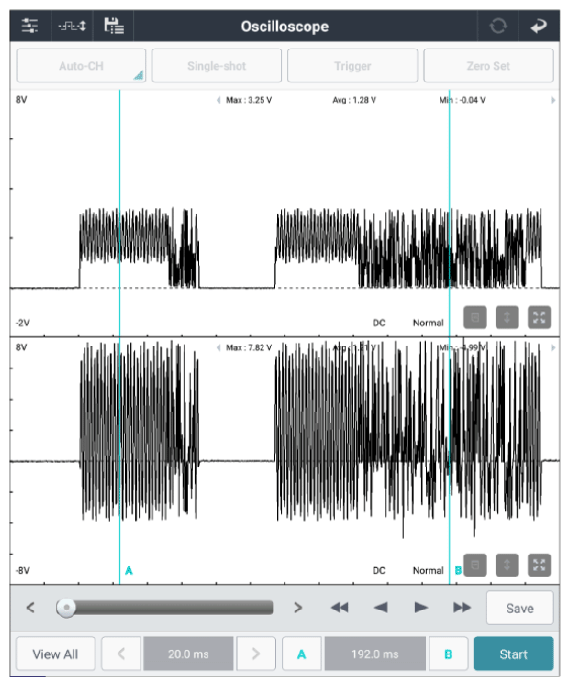Show next measurement on lower channel stats

click(x=553, y=348)
